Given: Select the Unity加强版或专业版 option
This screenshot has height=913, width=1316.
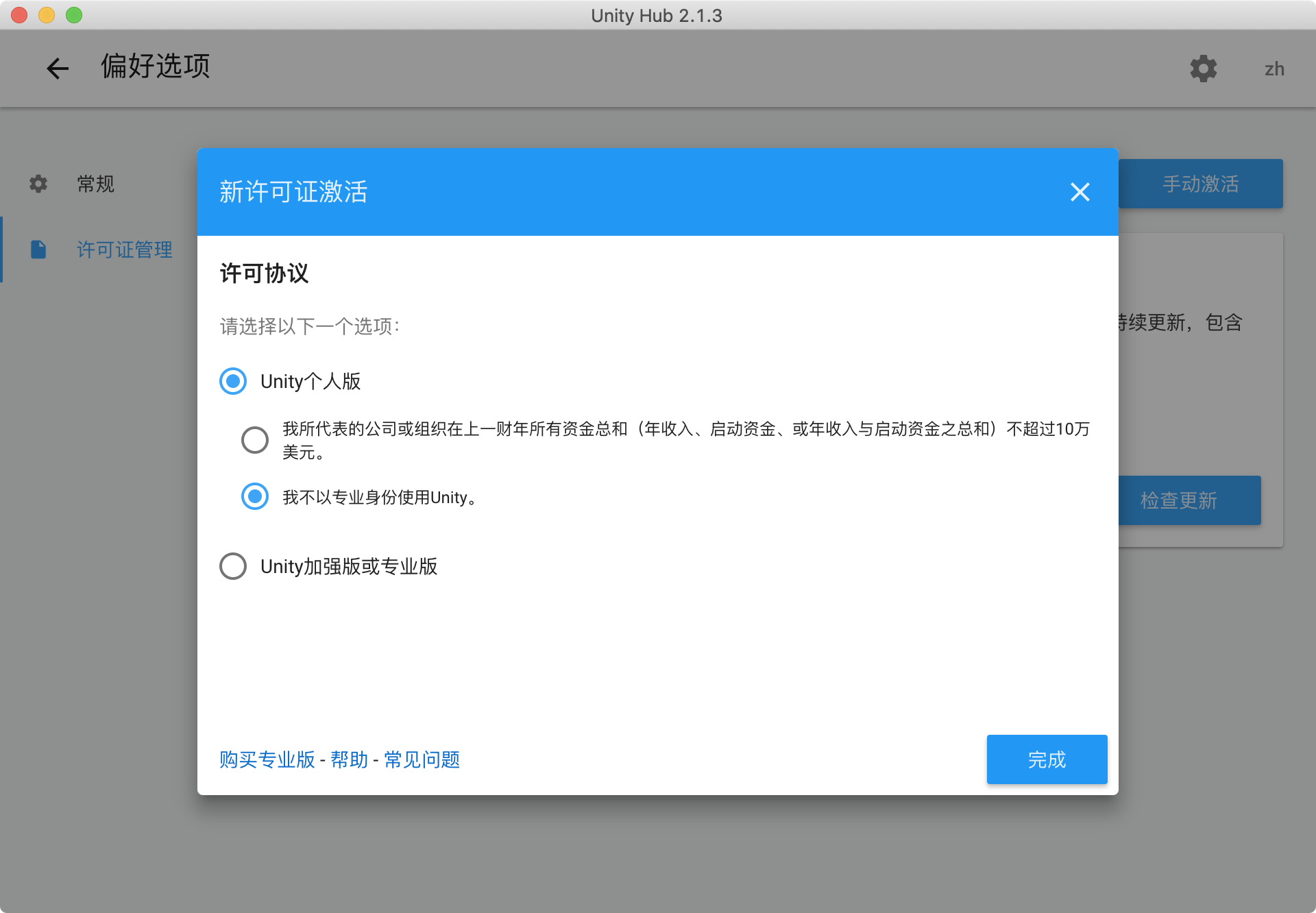Looking at the screenshot, I should (x=233, y=565).
